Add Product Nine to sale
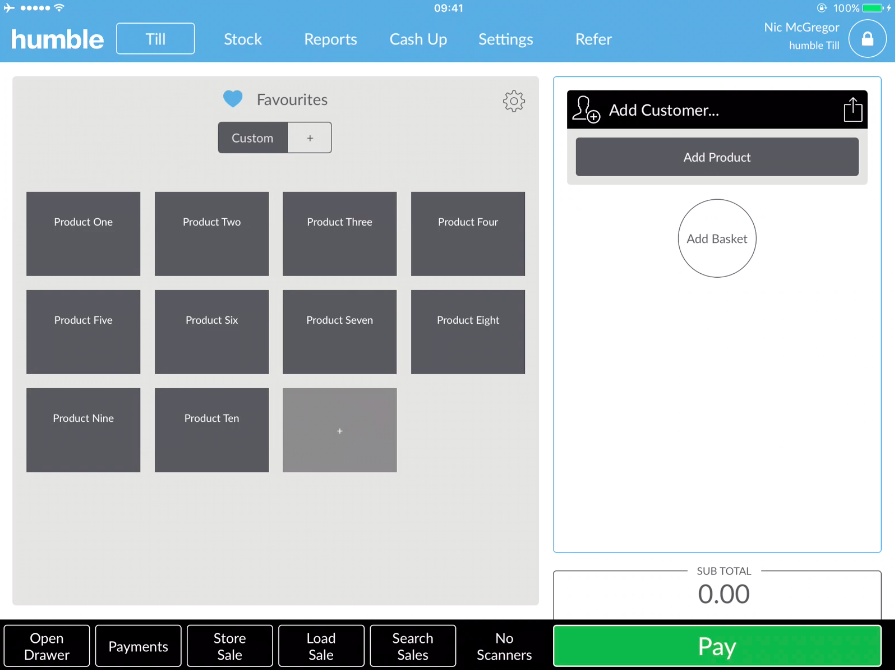The image size is (895, 670). (83, 430)
